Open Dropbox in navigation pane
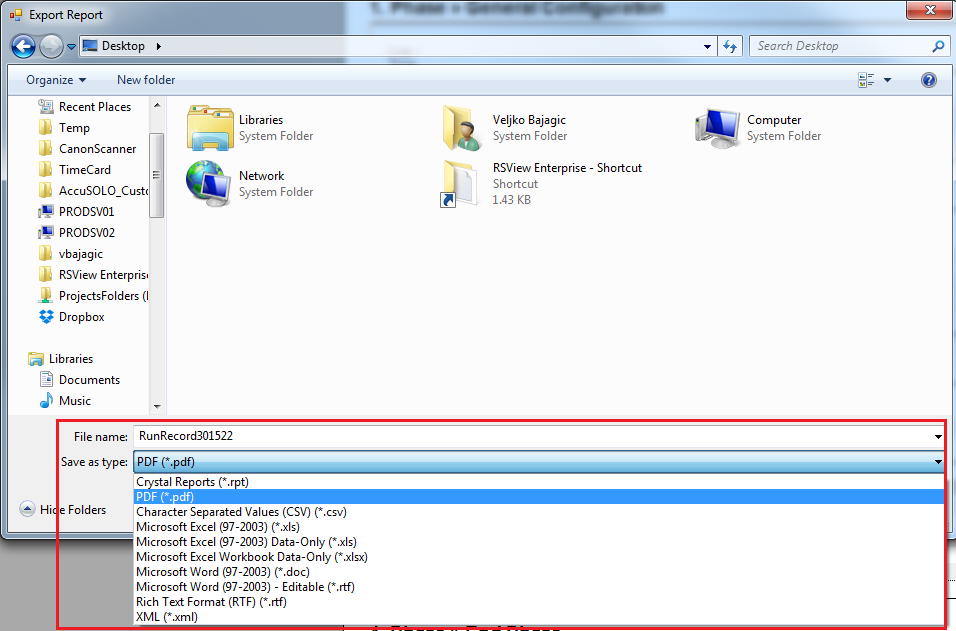 coord(81,317)
